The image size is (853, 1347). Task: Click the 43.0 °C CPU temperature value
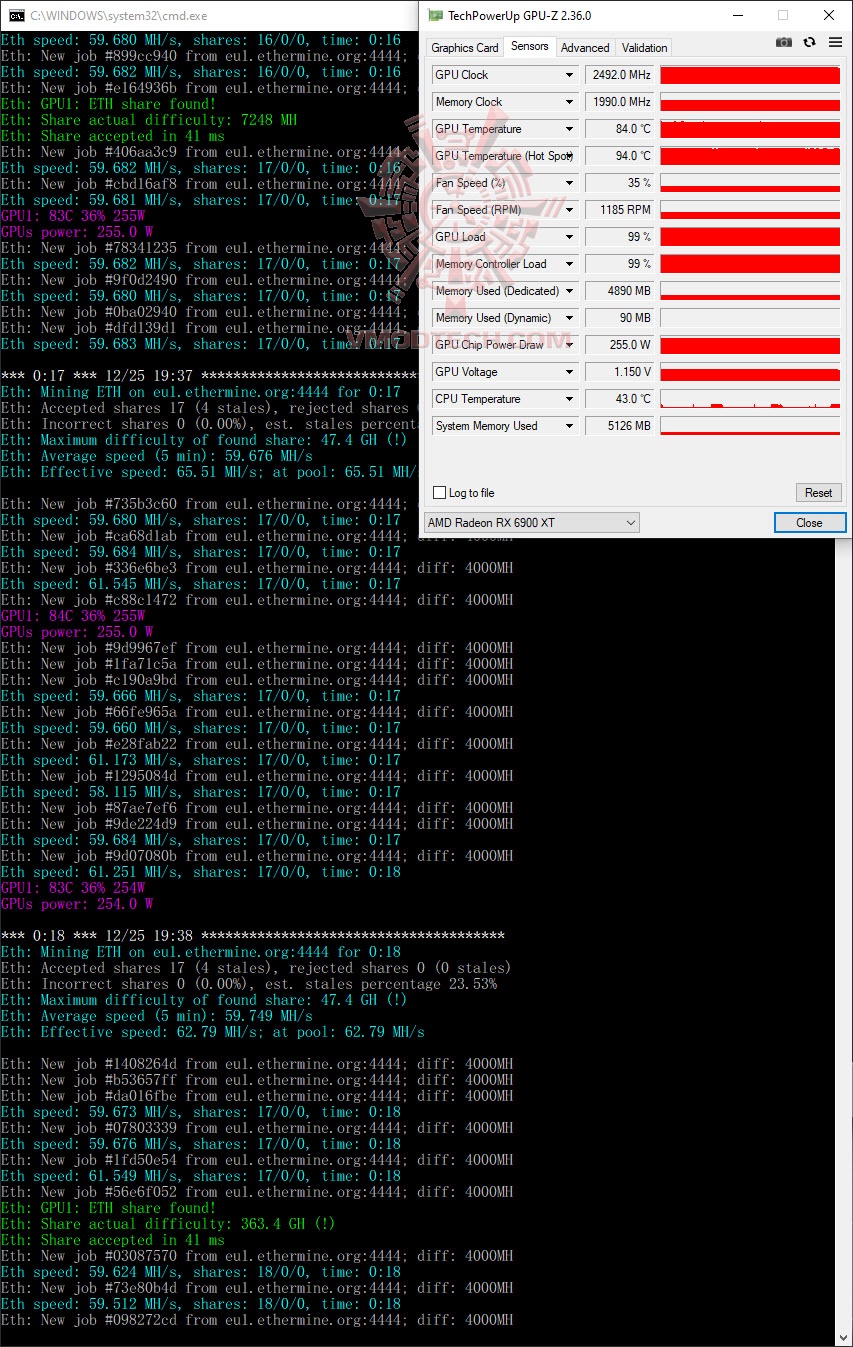tap(620, 399)
